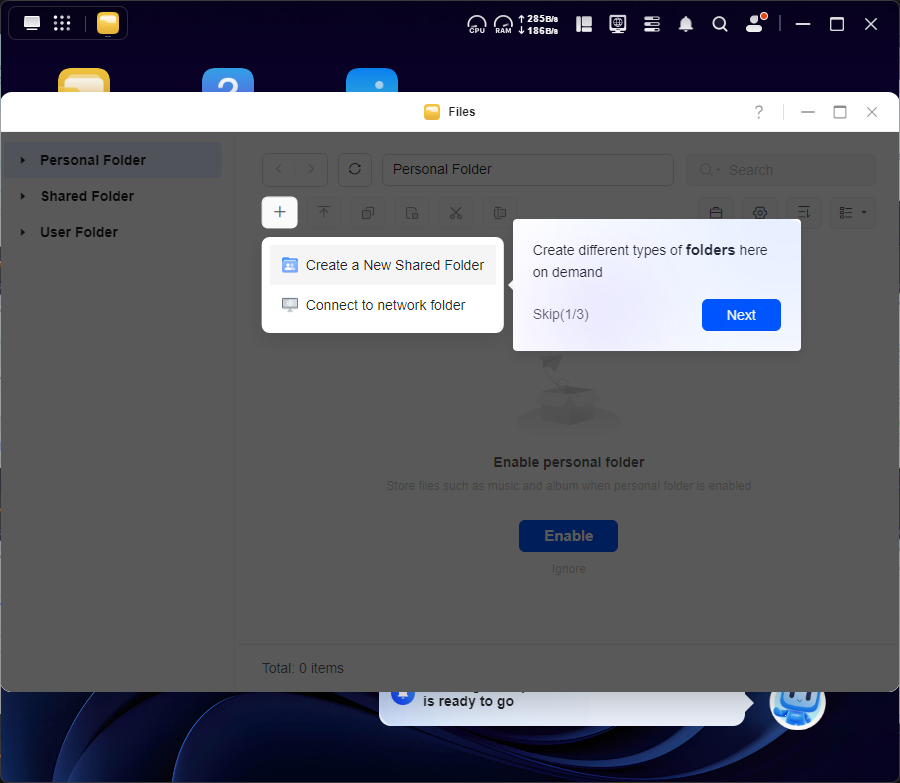Click the CPU usage gauge
900x783 pixels.
click(x=477, y=24)
